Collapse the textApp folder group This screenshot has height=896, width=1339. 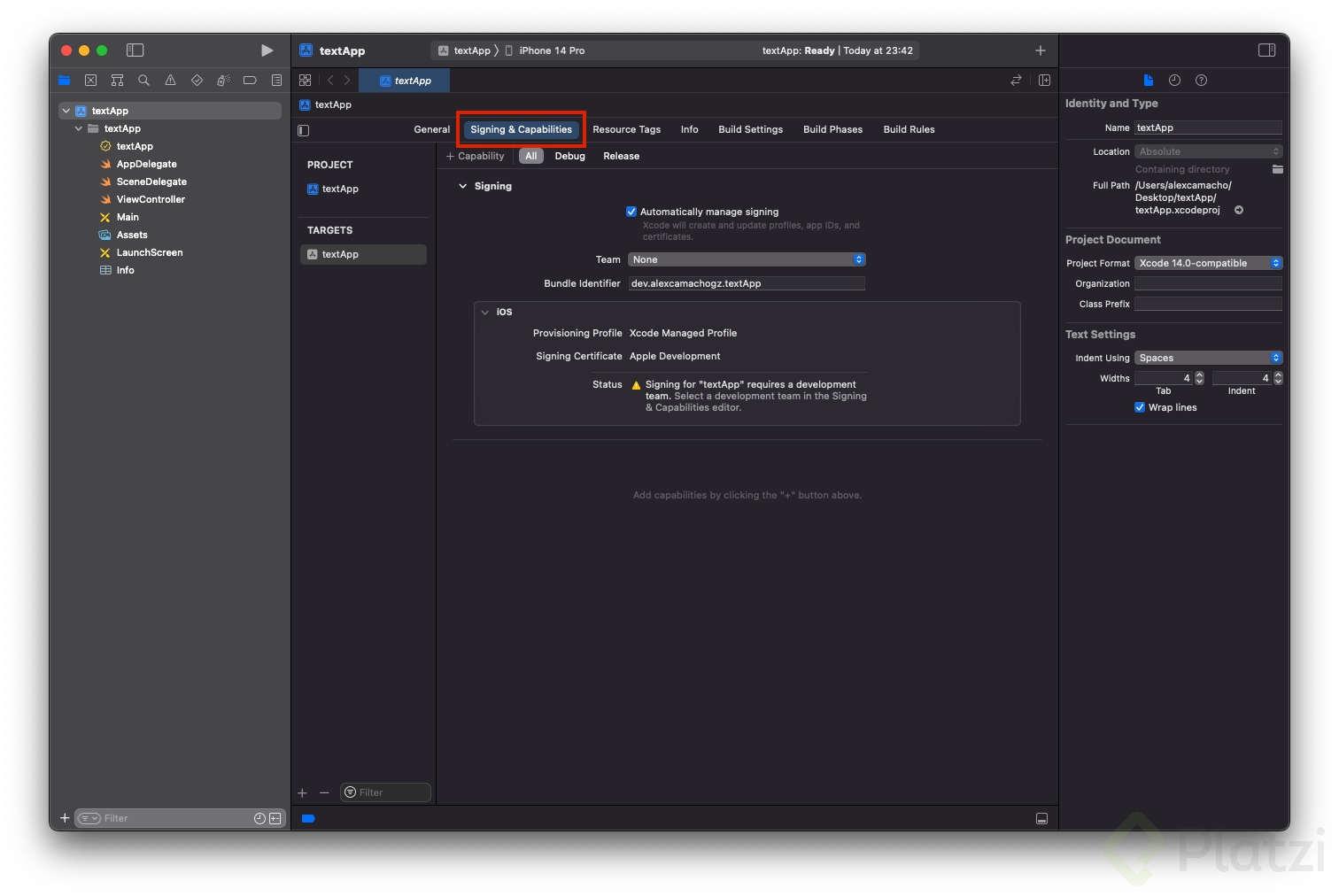78,128
